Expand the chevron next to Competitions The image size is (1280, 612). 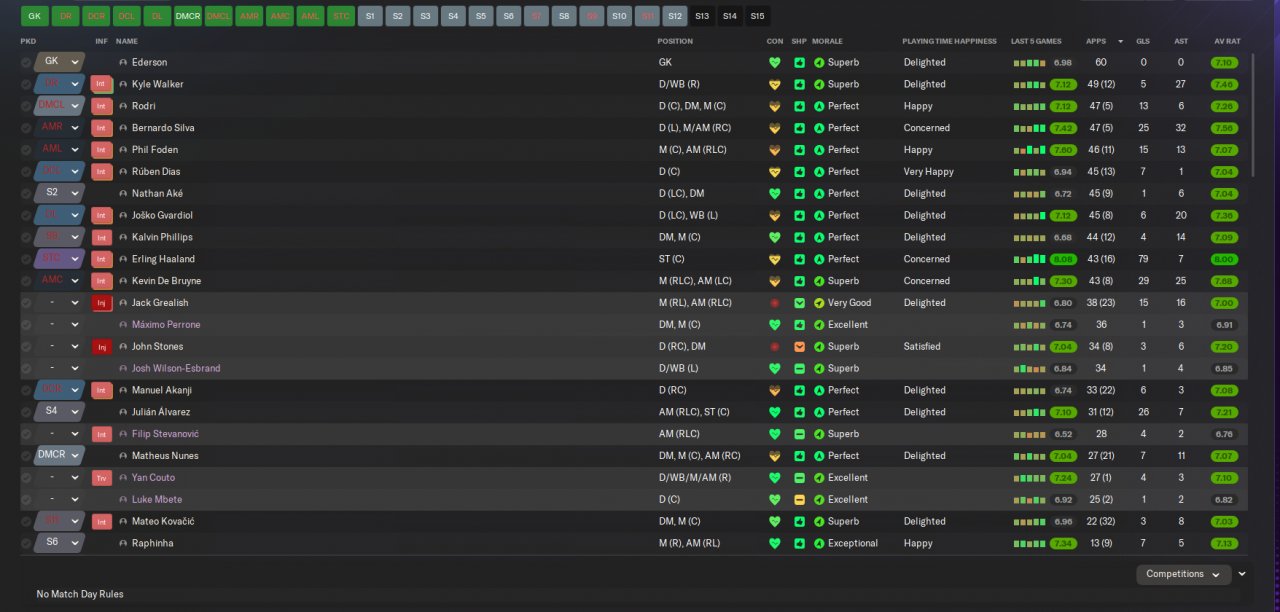[1242, 574]
